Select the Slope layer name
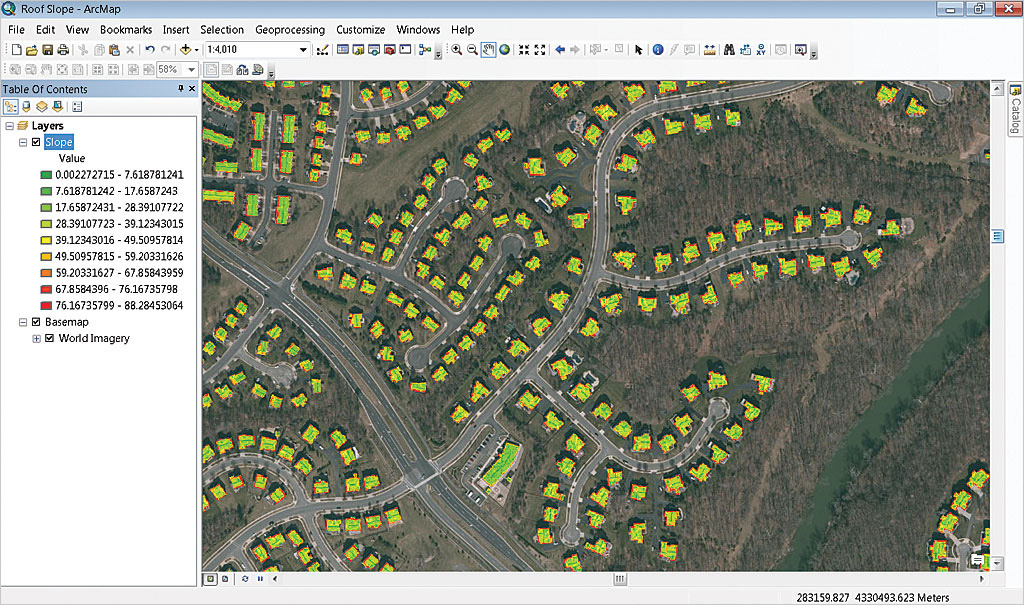Image resolution: width=1024 pixels, height=605 pixels. 58,142
